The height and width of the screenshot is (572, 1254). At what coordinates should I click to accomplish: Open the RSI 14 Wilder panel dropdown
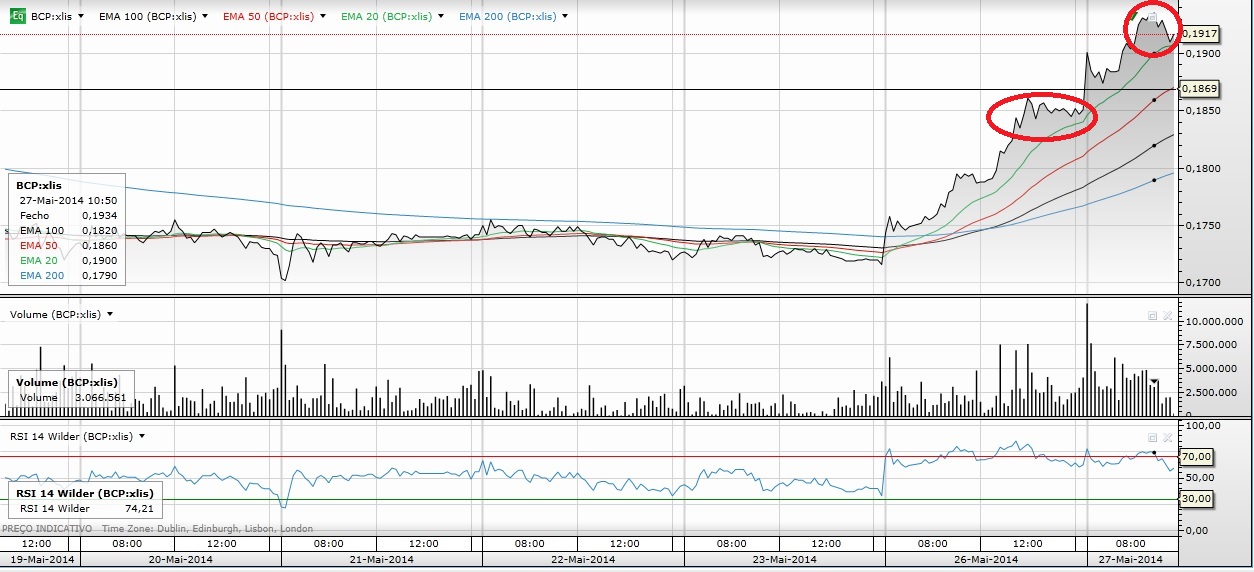(x=142, y=436)
